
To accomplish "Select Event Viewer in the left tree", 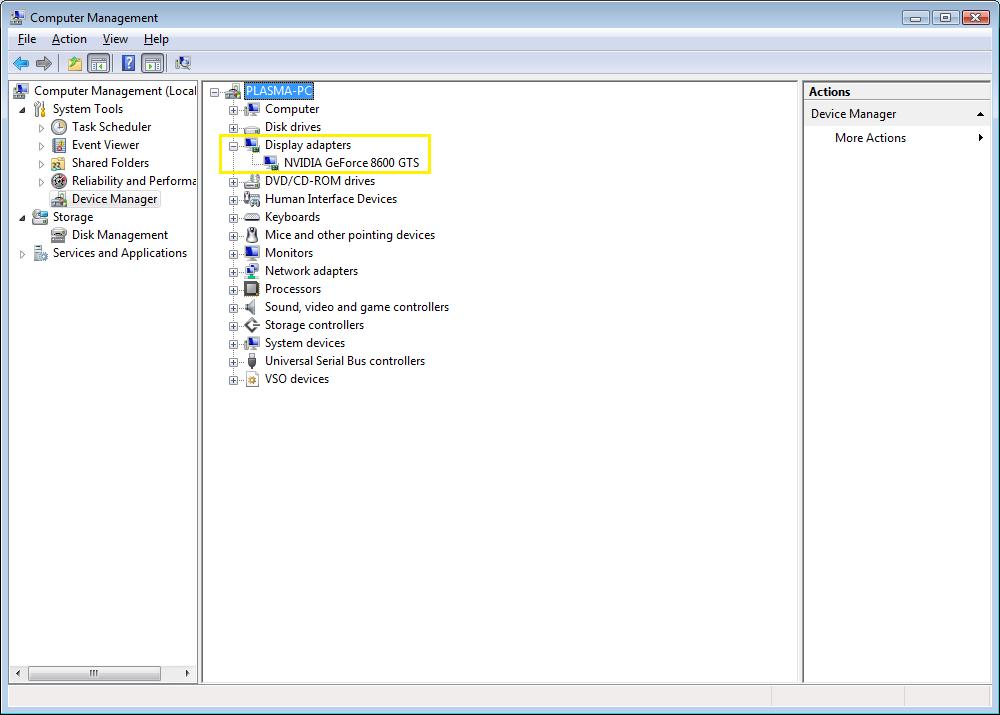I will click(x=105, y=145).
